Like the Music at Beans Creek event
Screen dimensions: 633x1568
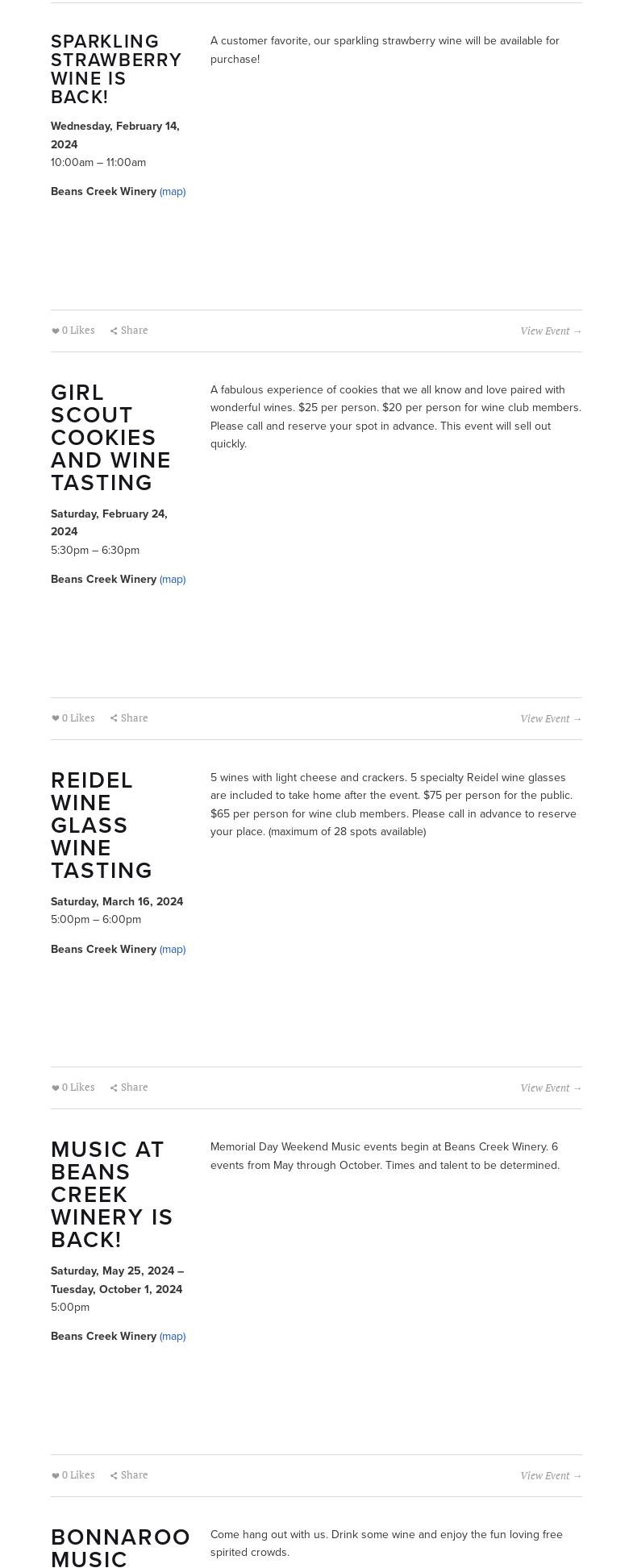click(x=56, y=1476)
